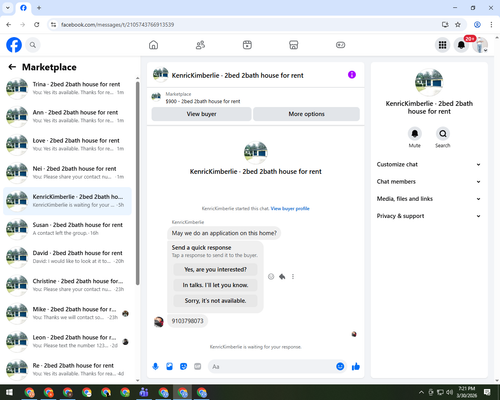Open the Facebook search icon
The height and width of the screenshot is (400, 500).
(33, 45)
